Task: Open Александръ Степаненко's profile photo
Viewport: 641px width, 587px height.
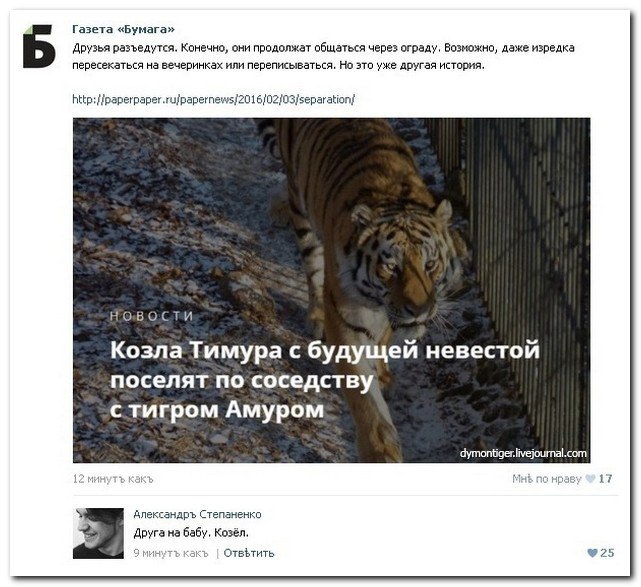Action: (x=98, y=533)
